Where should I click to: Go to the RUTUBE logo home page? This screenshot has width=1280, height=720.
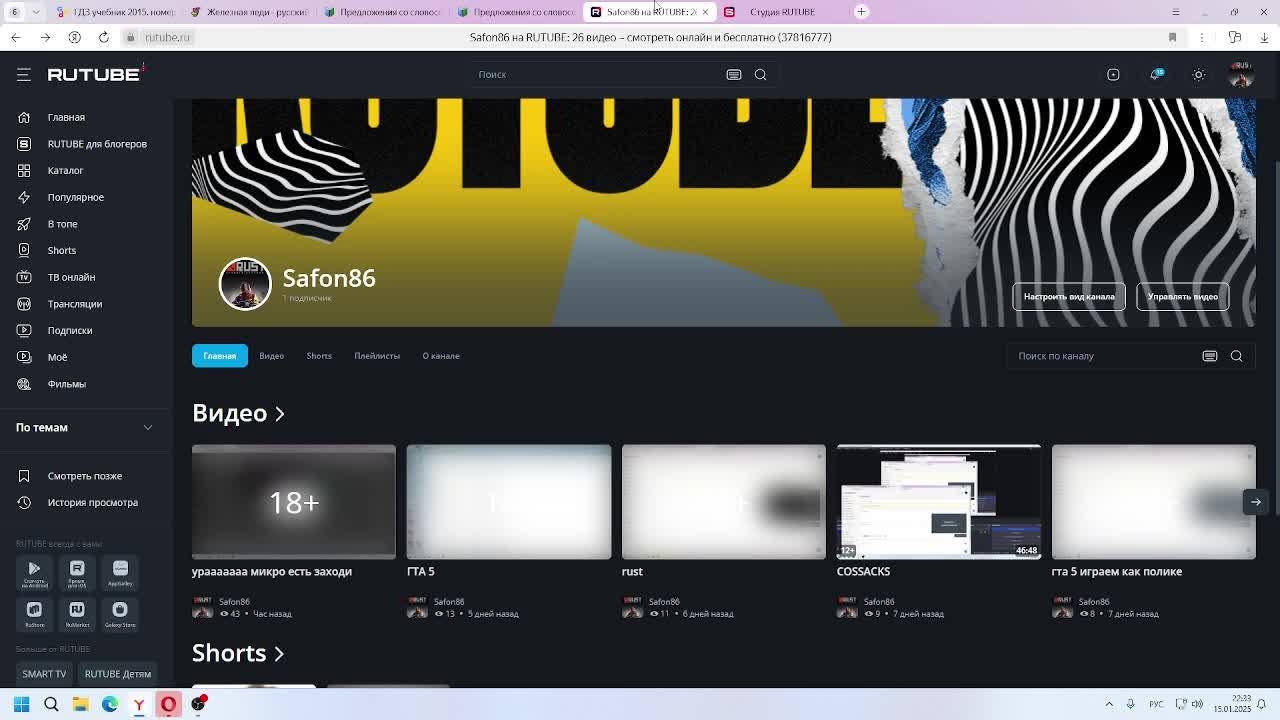coord(94,74)
